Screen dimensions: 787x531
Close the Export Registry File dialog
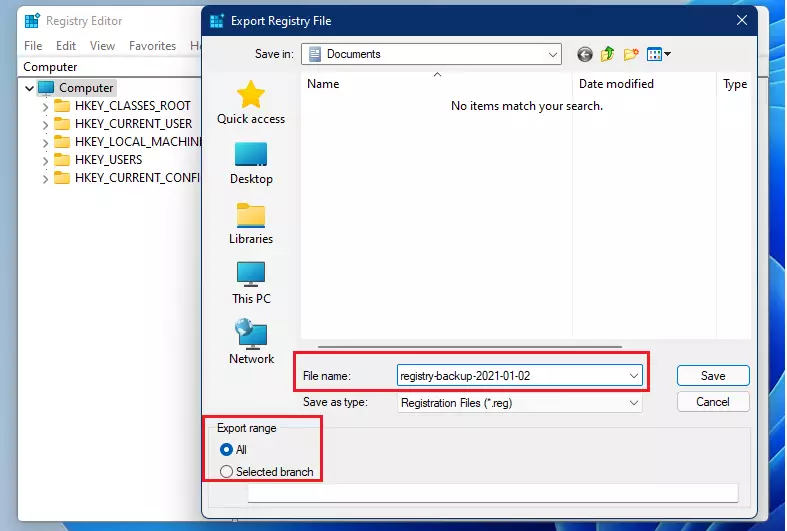[742, 20]
